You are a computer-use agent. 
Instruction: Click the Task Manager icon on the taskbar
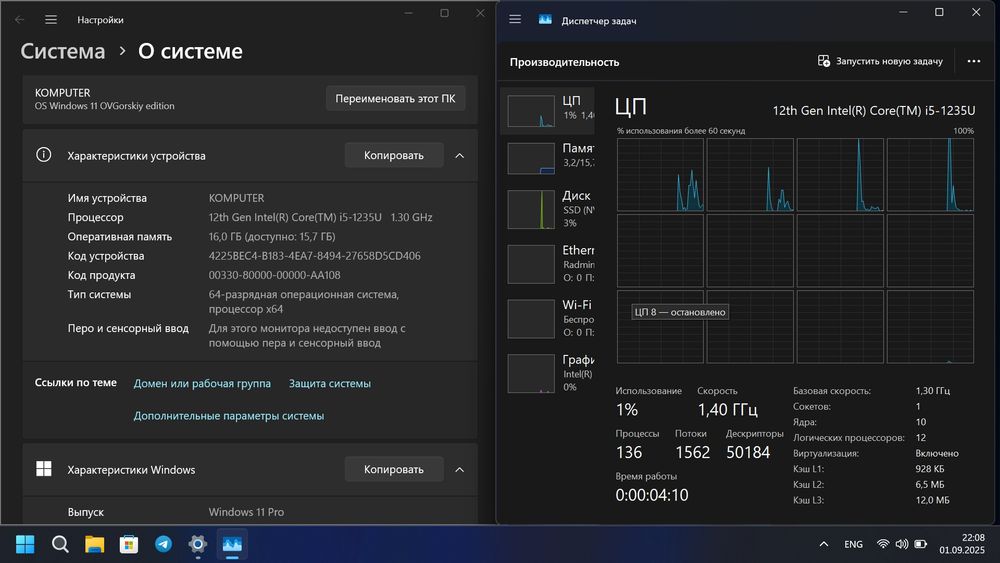click(x=232, y=544)
